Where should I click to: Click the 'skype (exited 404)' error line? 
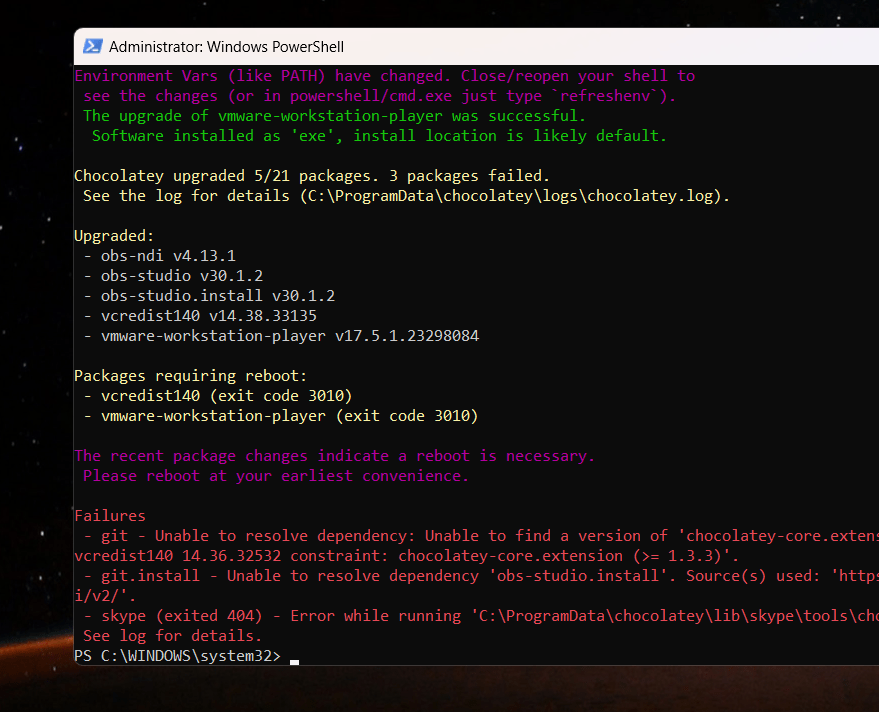pyautogui.click(x=481, y=616)
